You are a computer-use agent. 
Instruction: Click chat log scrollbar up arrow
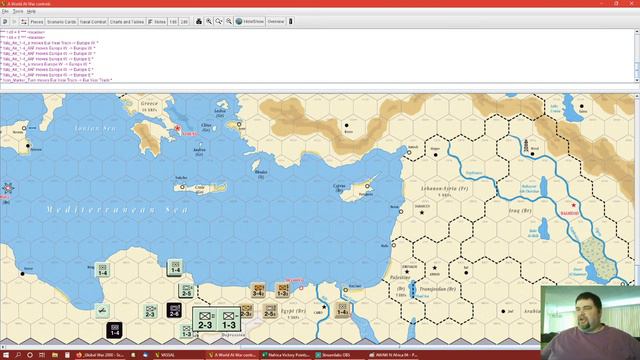[x=637, y=31]
